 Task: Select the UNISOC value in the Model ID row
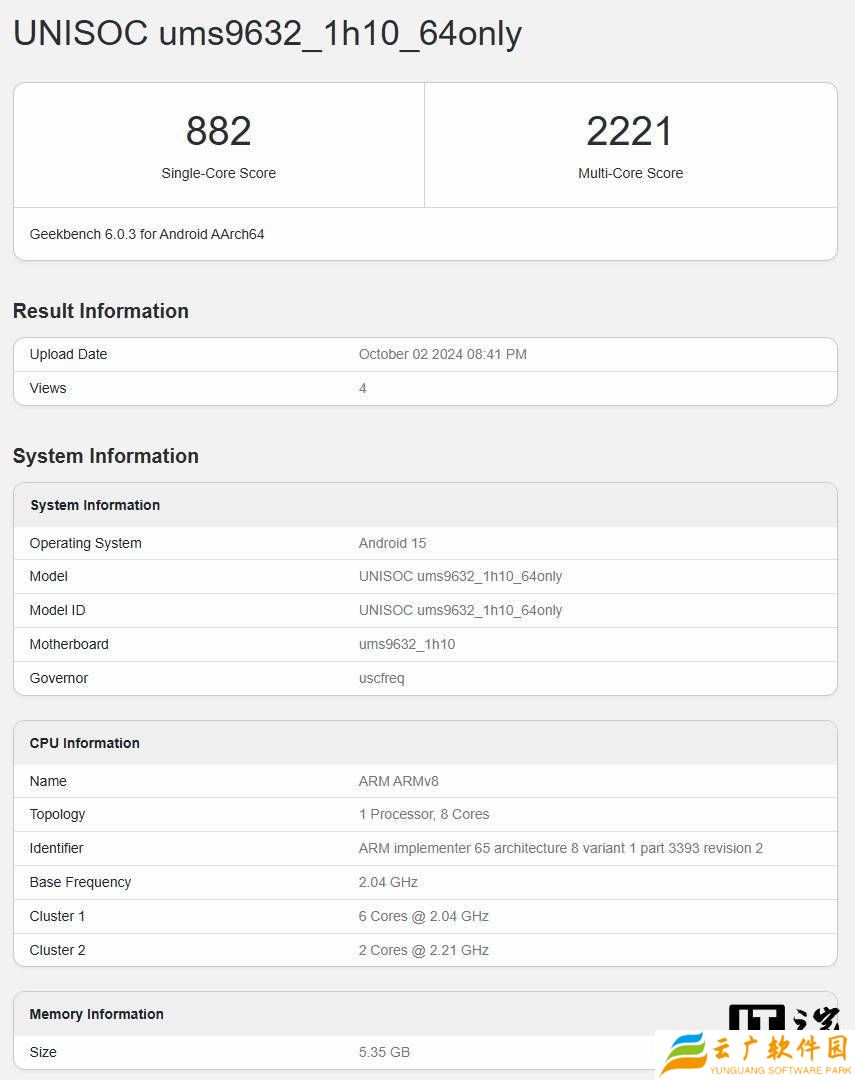(x=460, y=610)
